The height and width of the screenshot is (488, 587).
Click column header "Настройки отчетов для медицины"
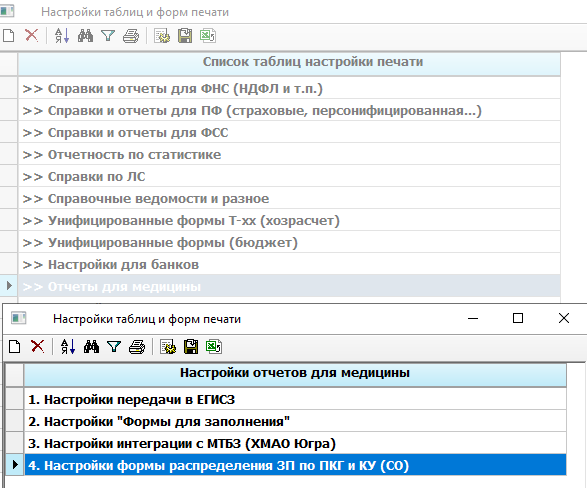(295, 375)
